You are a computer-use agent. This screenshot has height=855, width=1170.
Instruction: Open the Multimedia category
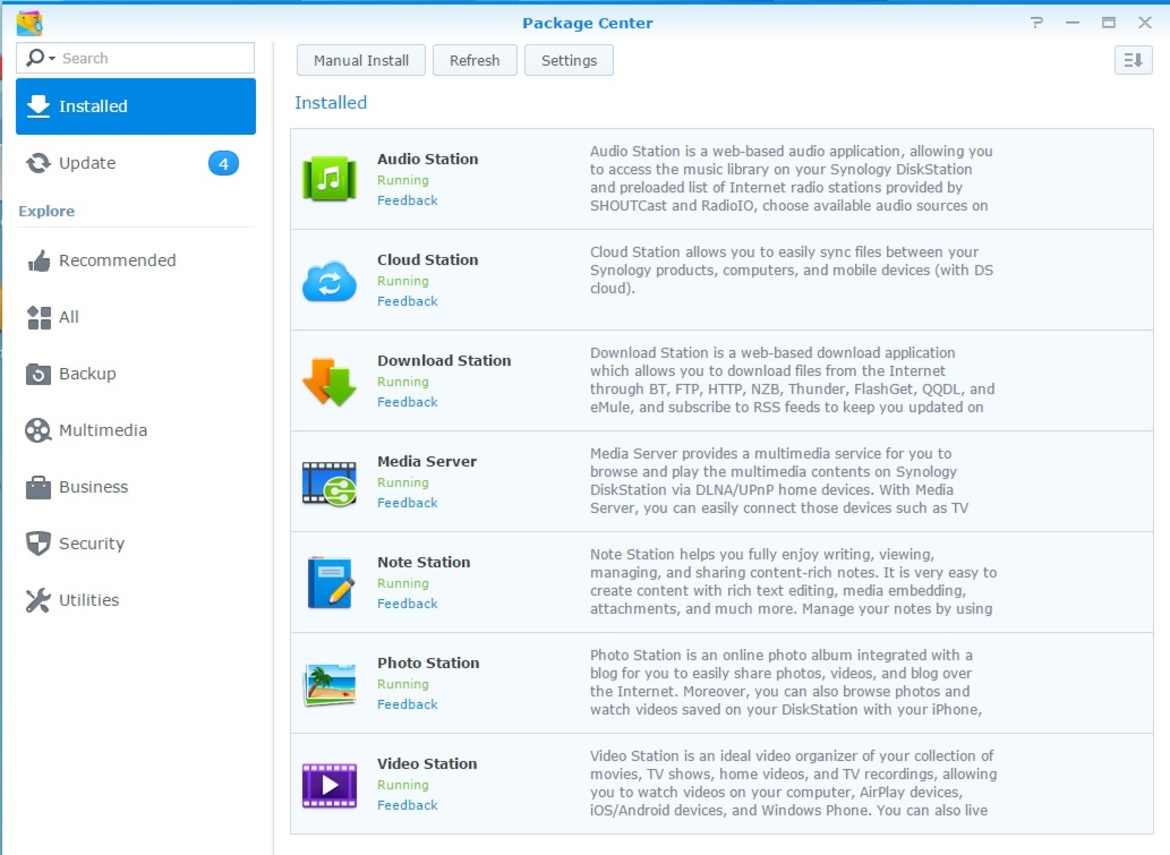[136, 430]
